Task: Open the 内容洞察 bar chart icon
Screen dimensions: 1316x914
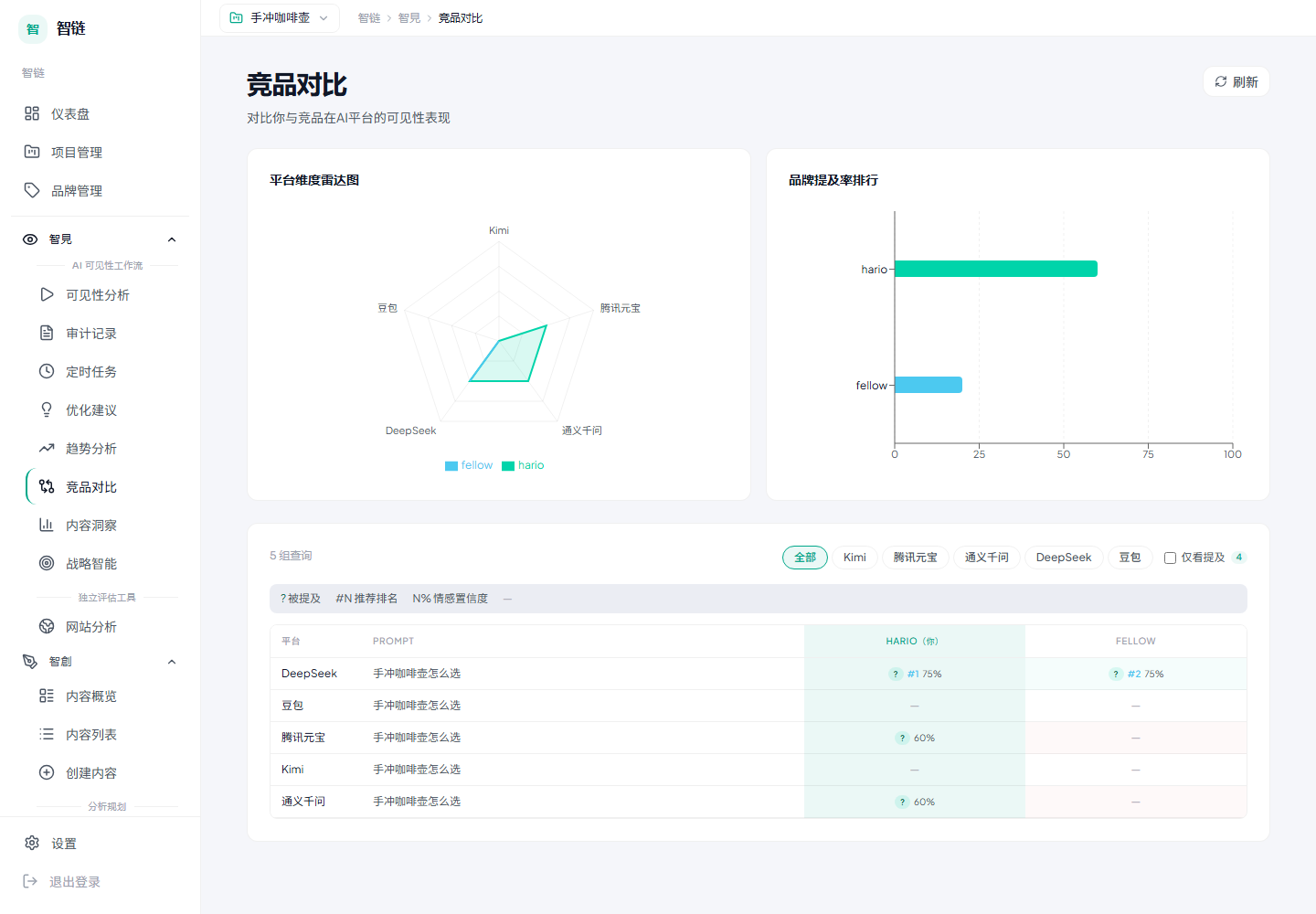Action: tap(47, 525)
